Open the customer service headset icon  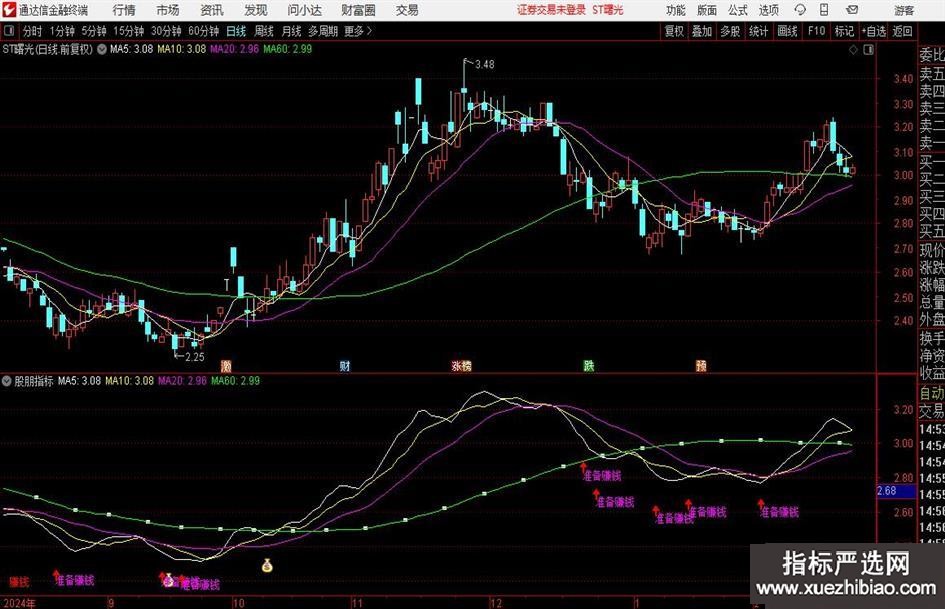tap(800, 10)
